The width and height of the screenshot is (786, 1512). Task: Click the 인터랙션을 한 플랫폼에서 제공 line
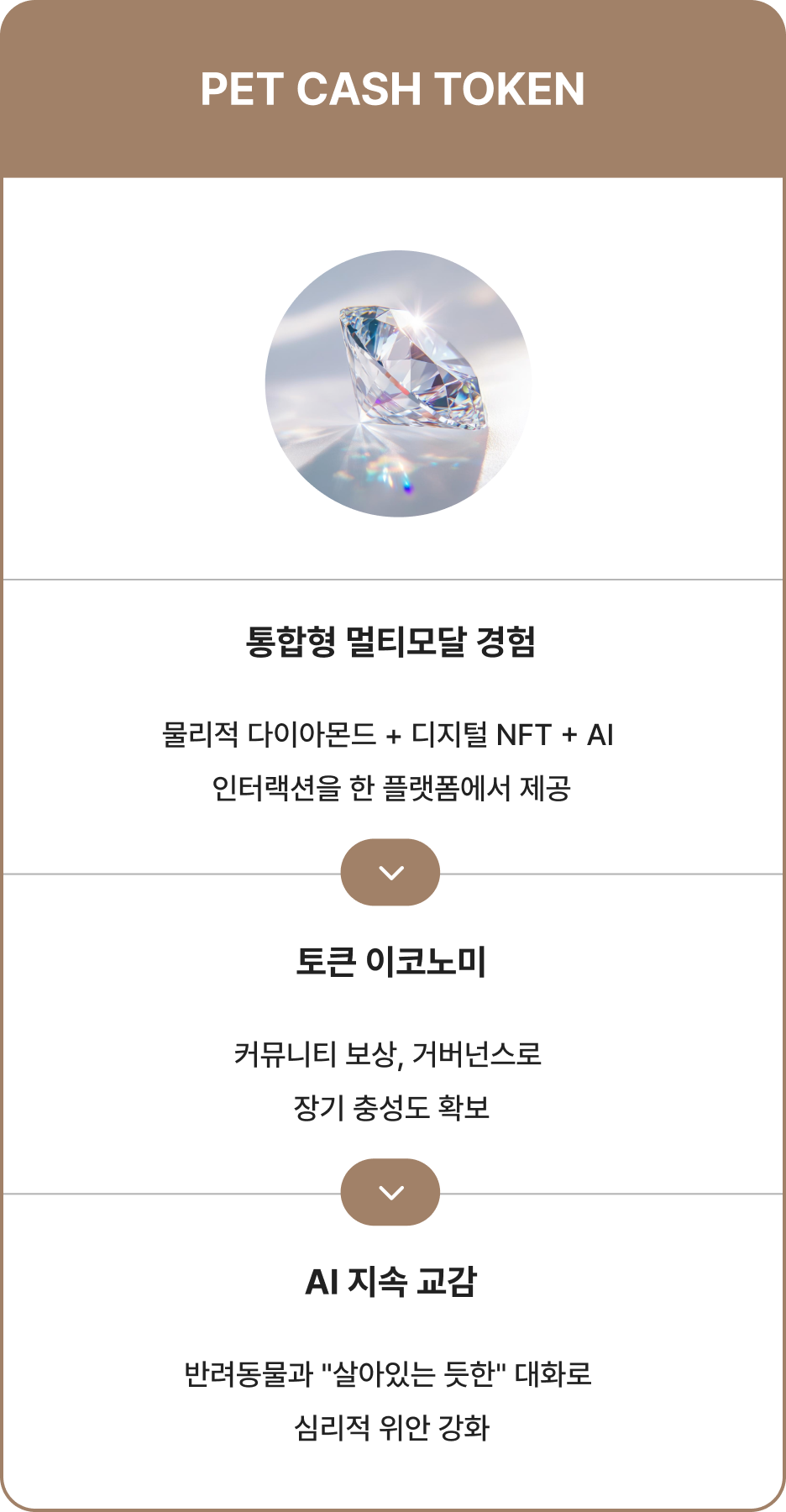(390, 789)
